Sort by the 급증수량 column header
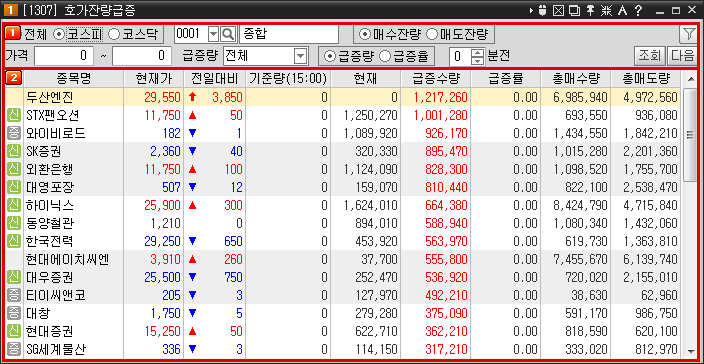The width and height of the screenshot is (704, 364). coord(436,79)
